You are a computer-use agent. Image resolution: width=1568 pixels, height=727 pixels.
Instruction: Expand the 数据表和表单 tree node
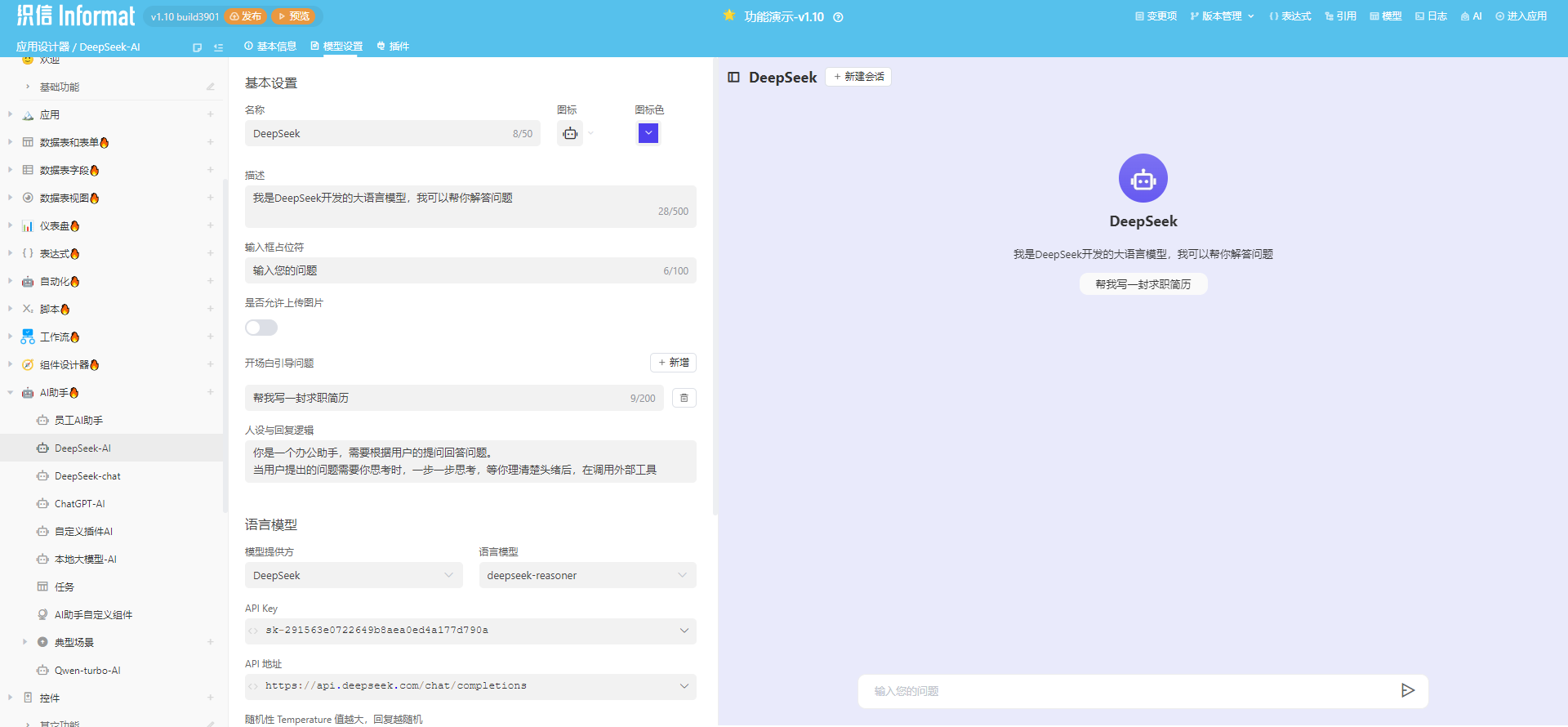10,142
